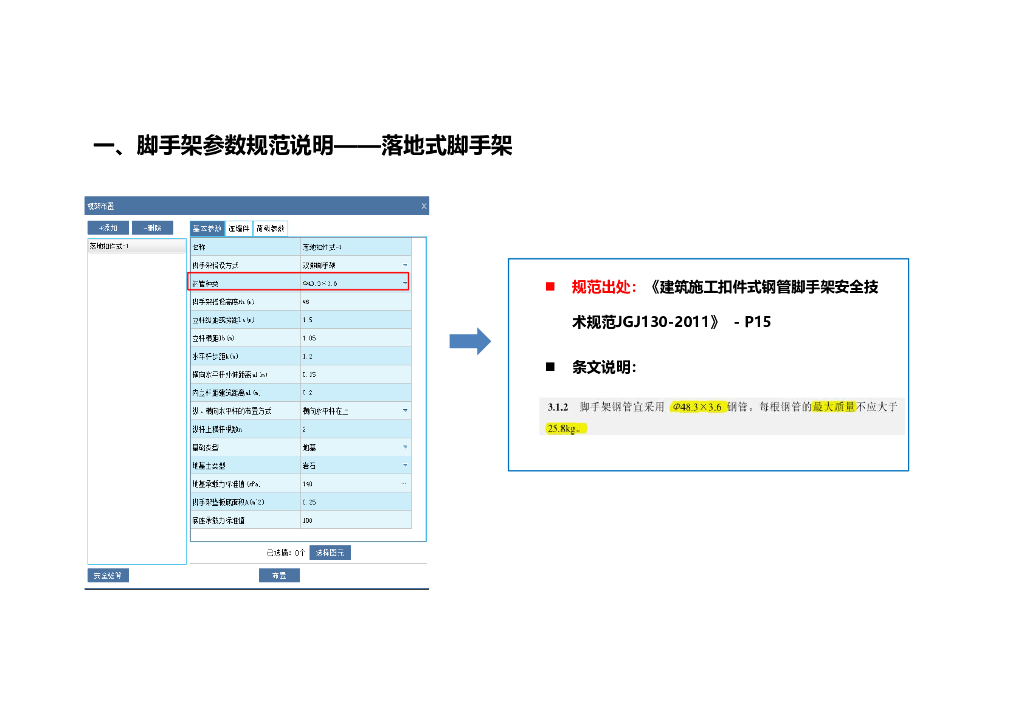Switch to the 基本参数 tab
This screenshot has height=724, width=1024.
coord(207,228)
